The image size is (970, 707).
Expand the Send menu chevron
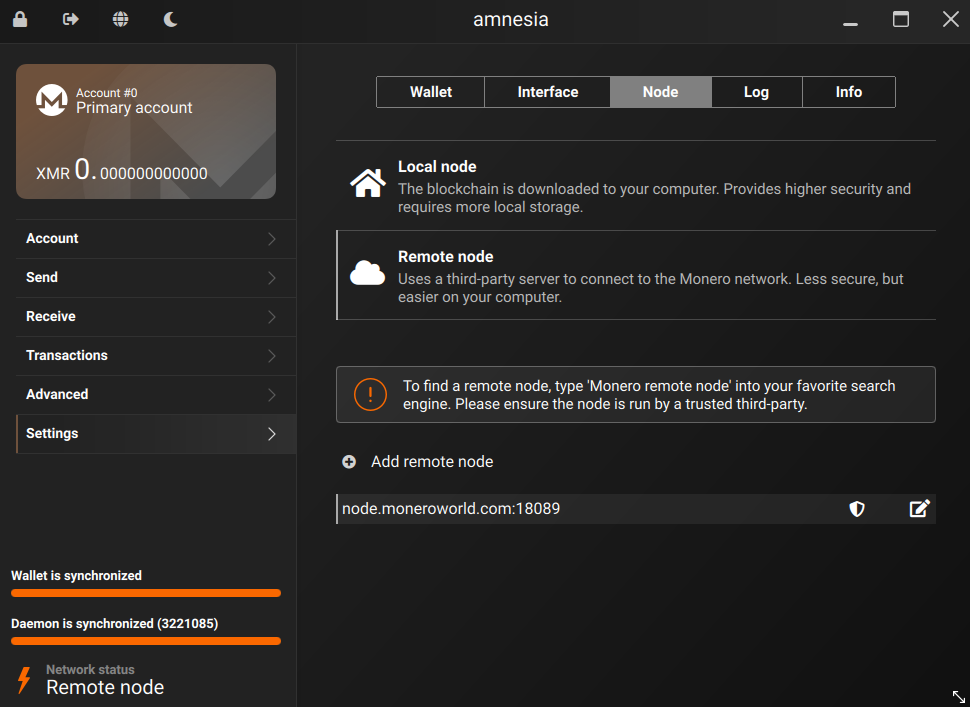272,278
